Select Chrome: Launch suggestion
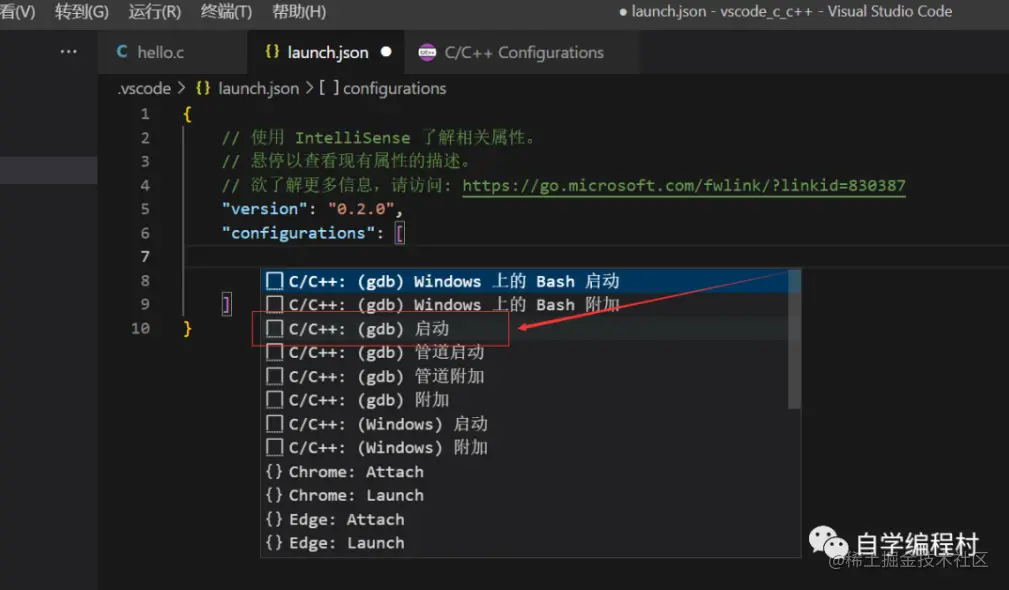This screenshot has width=1009, height=590. point(524,495)
